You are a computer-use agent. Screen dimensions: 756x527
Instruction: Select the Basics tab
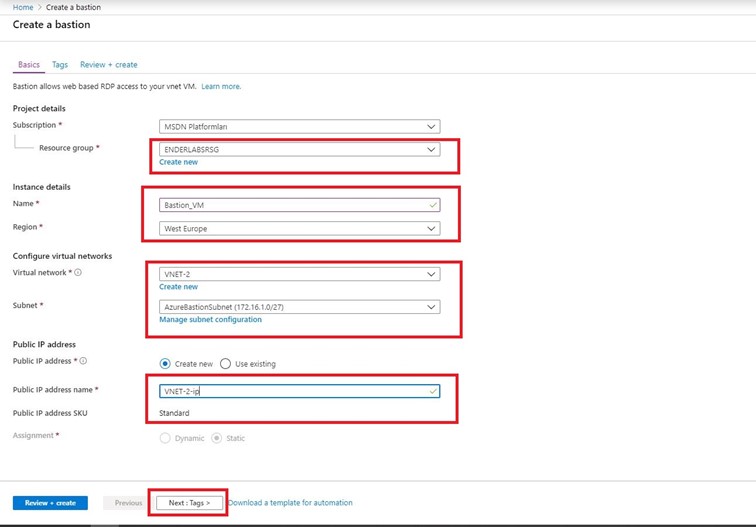click(x=29, y=65)
